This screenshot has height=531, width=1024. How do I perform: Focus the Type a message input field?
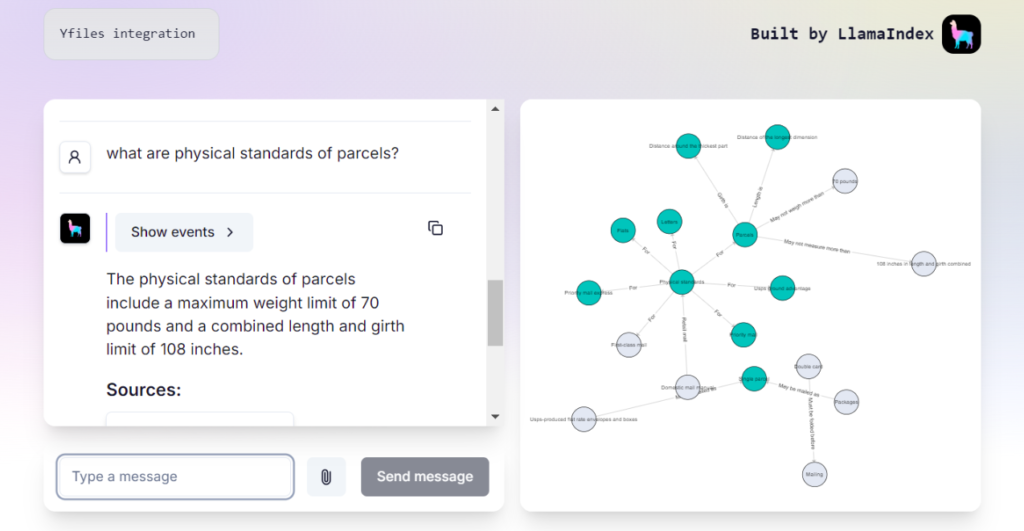click(175, 477)
